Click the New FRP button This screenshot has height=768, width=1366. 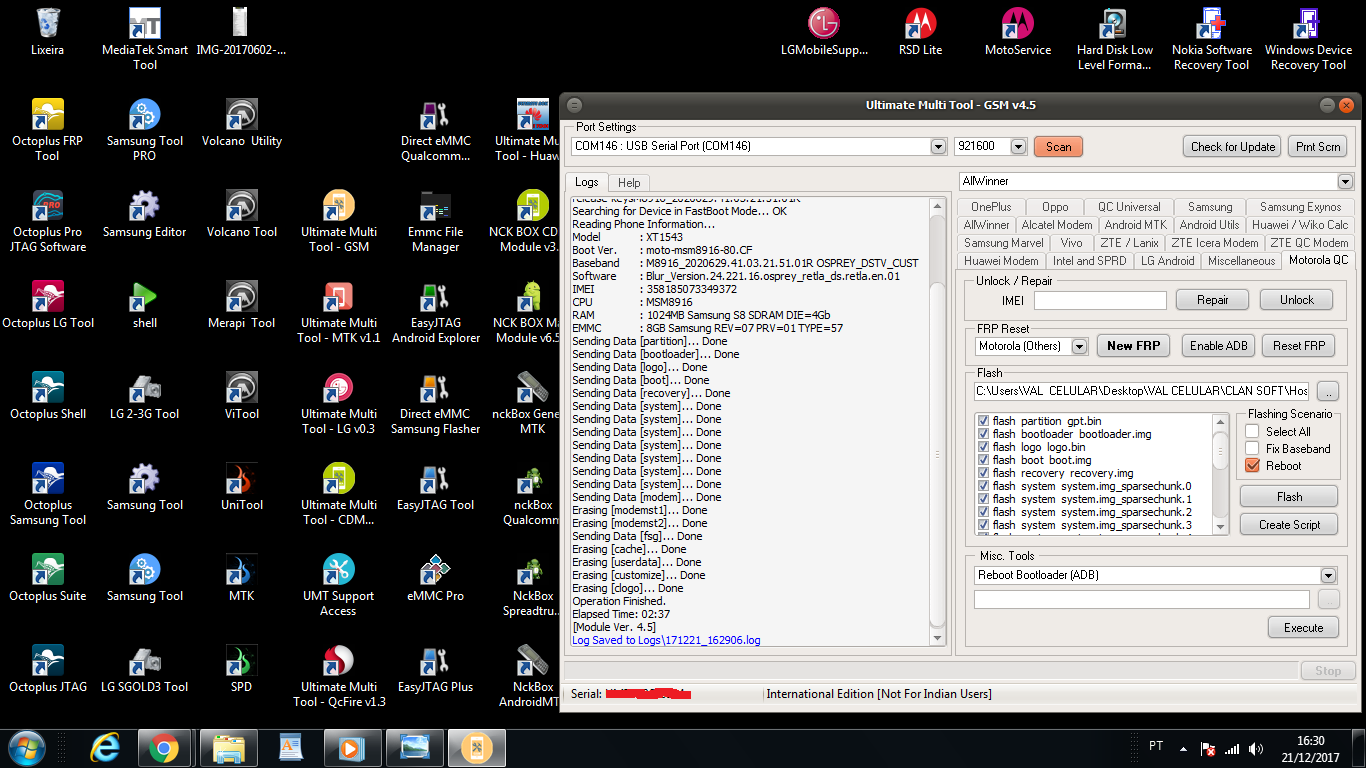point(1134,345)
